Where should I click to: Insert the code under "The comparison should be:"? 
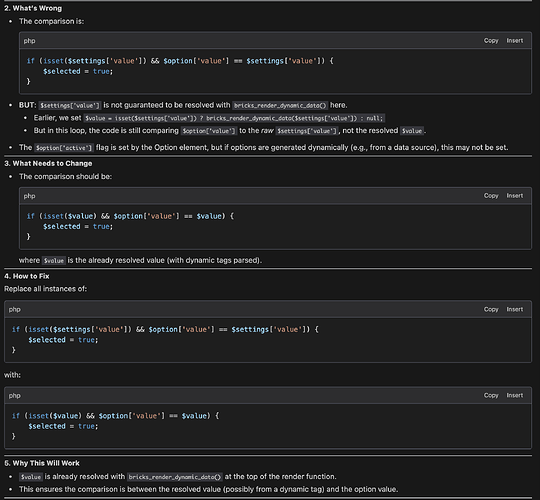click(515, 196)
